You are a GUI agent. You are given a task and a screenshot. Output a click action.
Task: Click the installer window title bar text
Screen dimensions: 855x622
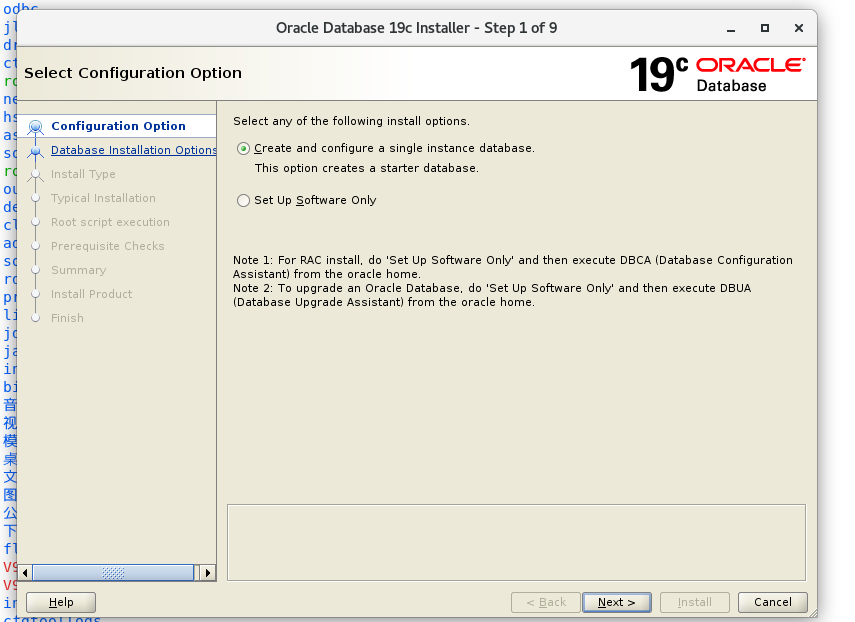click(x=417, y=28)
